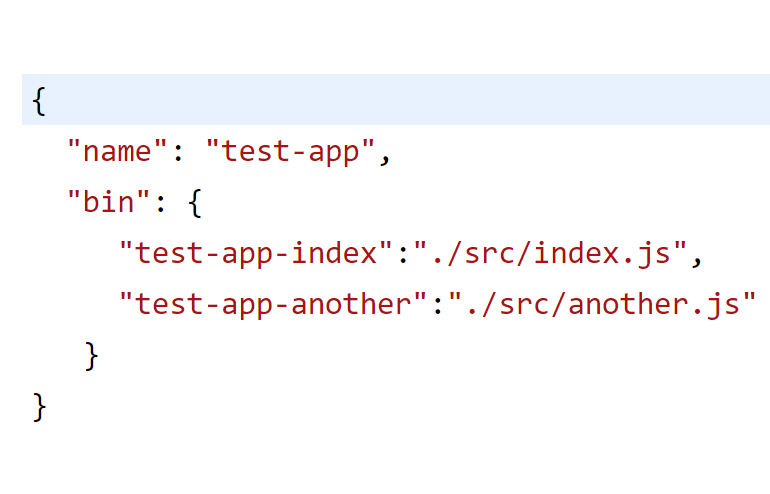Click the "test-app-index" key
This screenshot has height=494, width=770.
[x=255, y=254]
